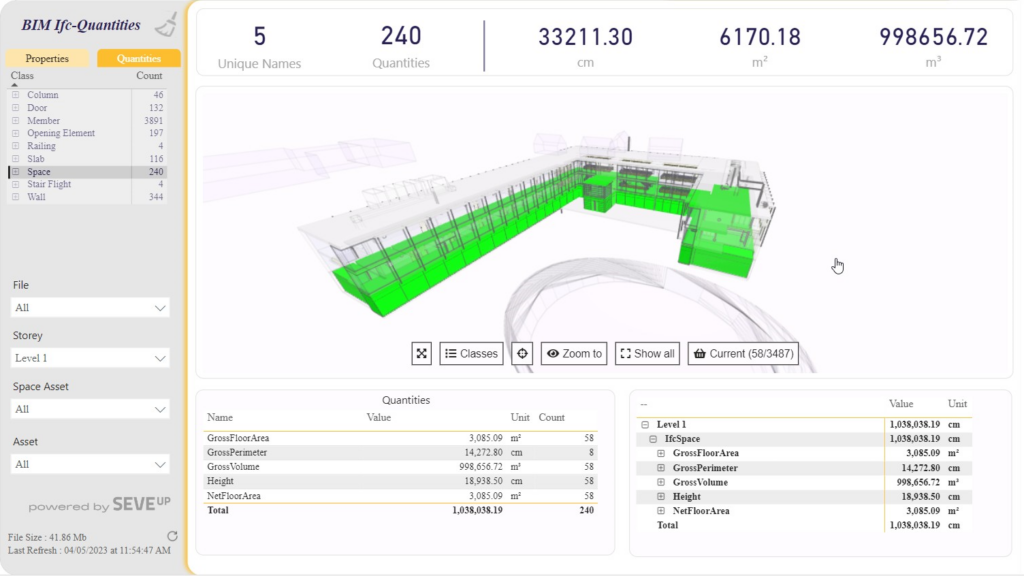Switch to the Quantities tab
The height and width of the screenshot is (576, 1024).
point(138,58)
